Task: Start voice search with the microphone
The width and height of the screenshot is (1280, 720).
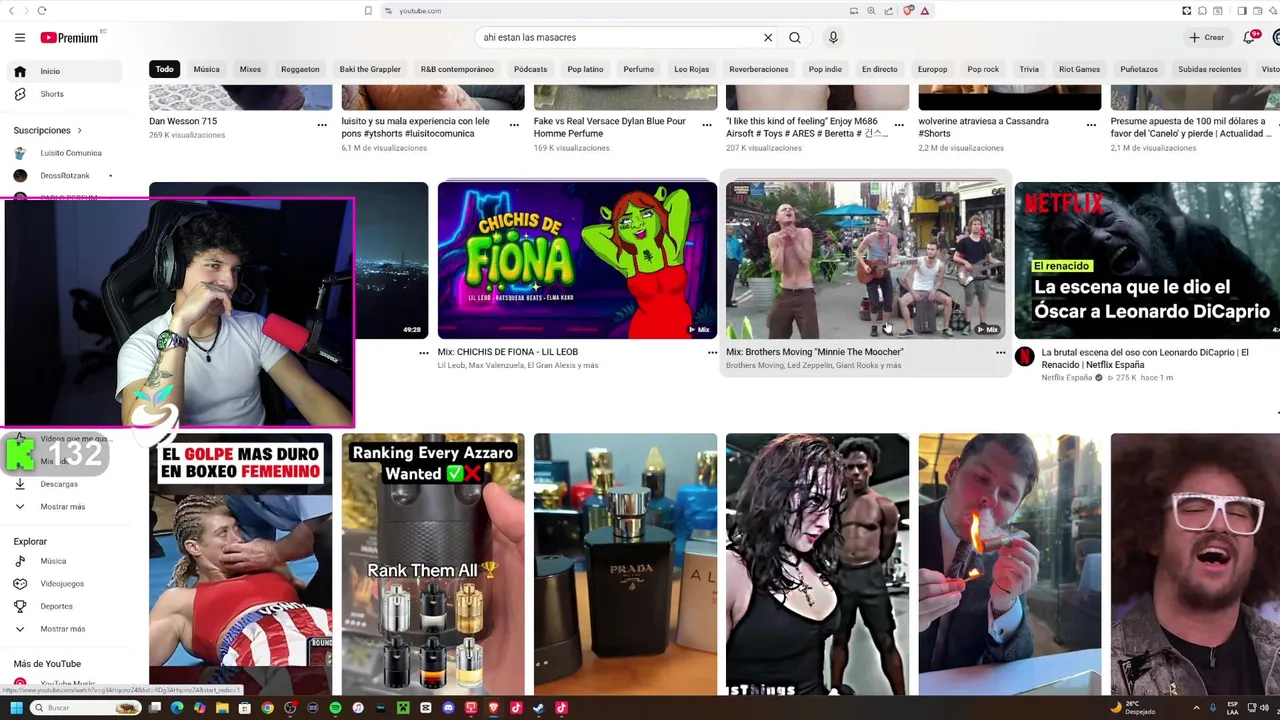Action: click(833, 38)
